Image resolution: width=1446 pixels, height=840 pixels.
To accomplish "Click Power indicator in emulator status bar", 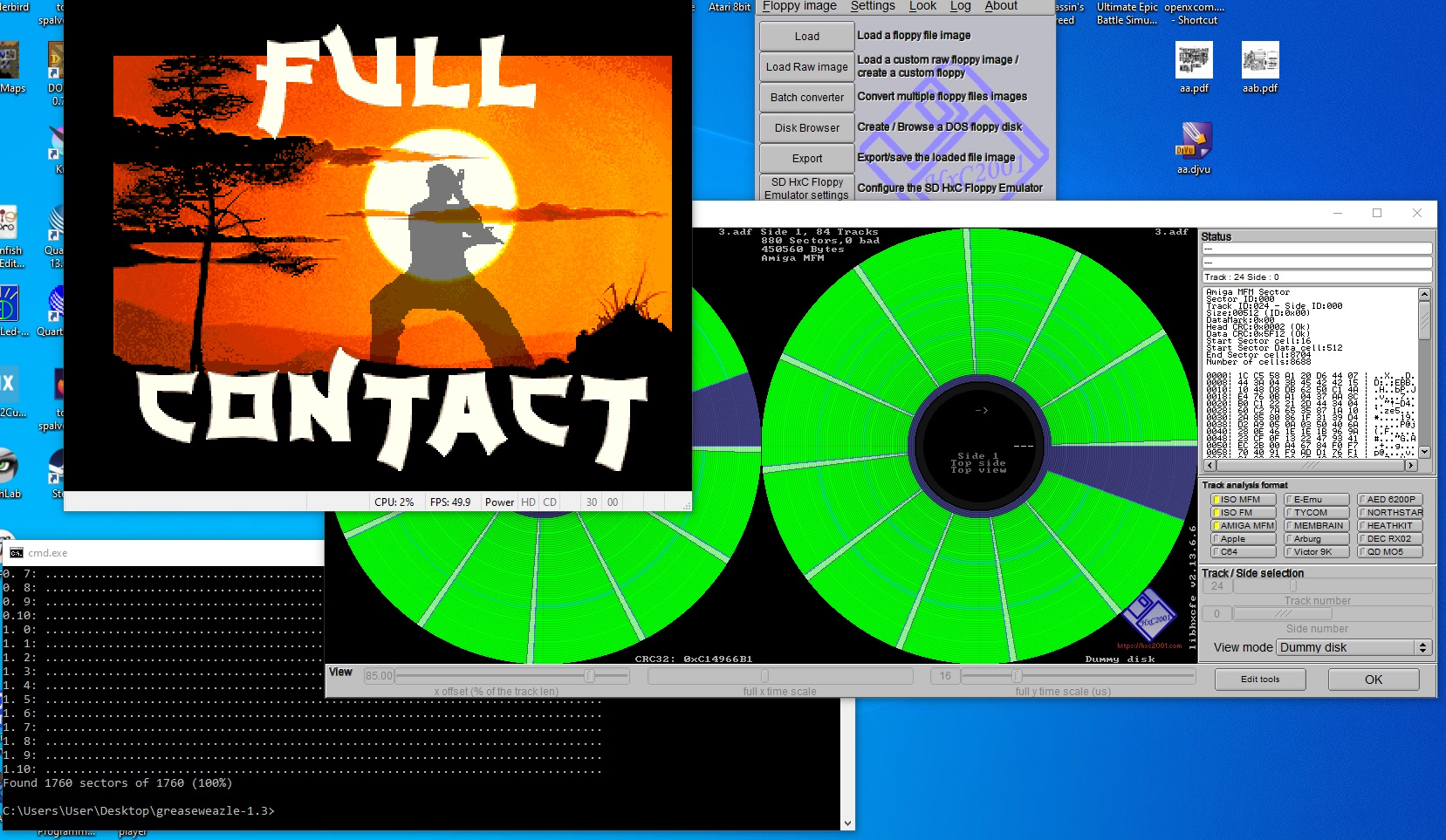I will click(499, 502).
